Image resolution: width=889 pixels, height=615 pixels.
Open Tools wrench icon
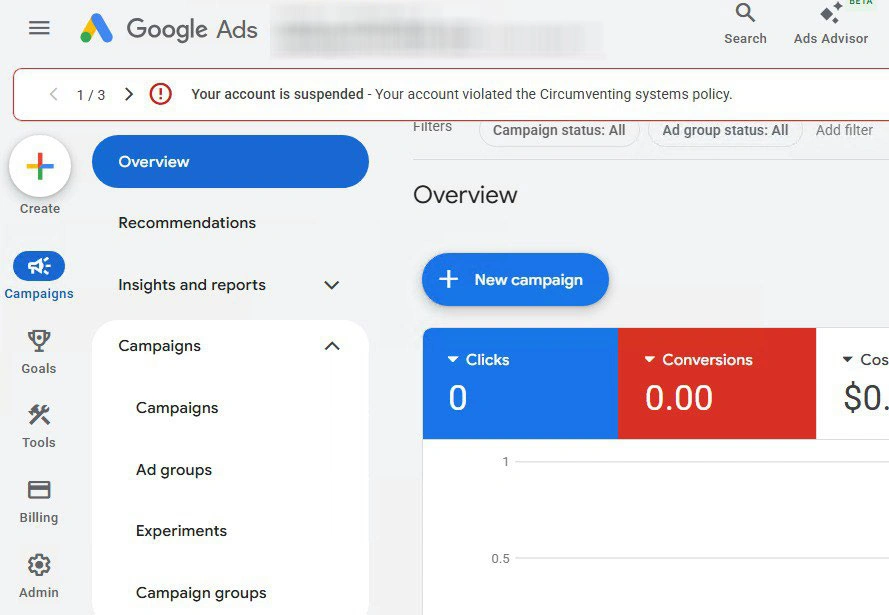[x=39, y=415]
